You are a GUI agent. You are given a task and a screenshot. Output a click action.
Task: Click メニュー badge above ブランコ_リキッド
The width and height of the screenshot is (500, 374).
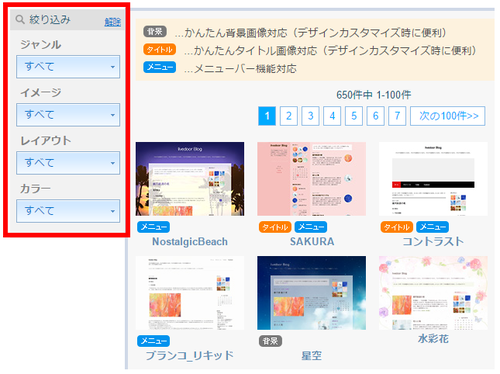coord(153,341)
